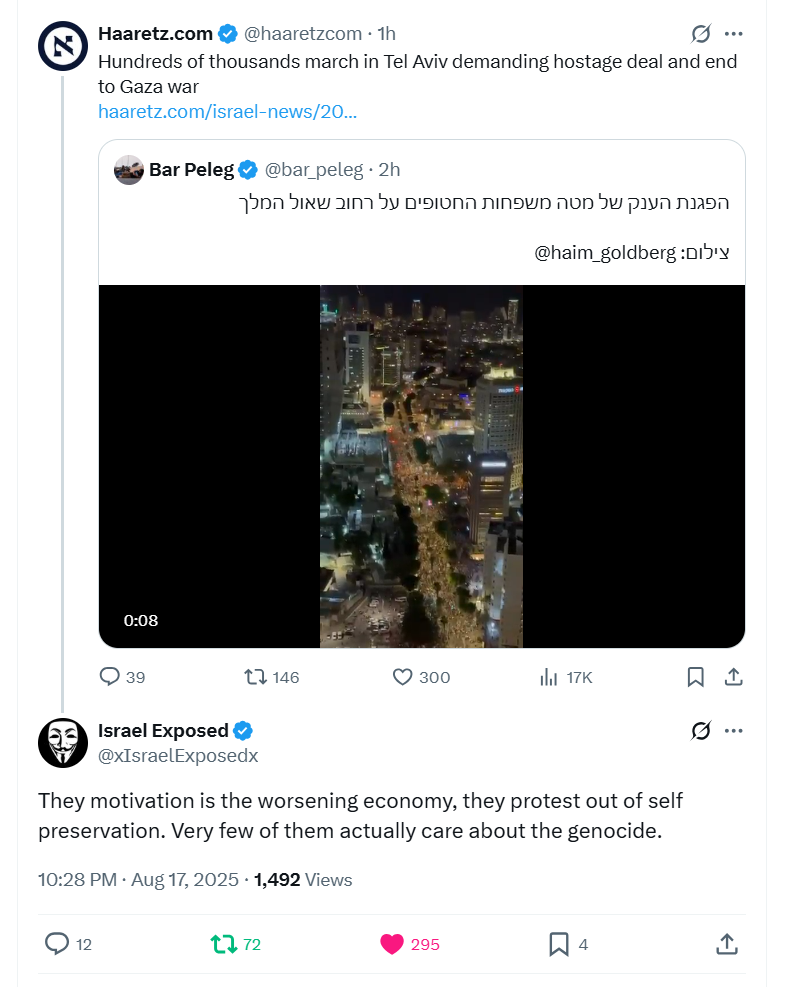Screen dimensions: 791x991
Task: Unlike the Israel Exposed post
Action: tap(392, 944)
